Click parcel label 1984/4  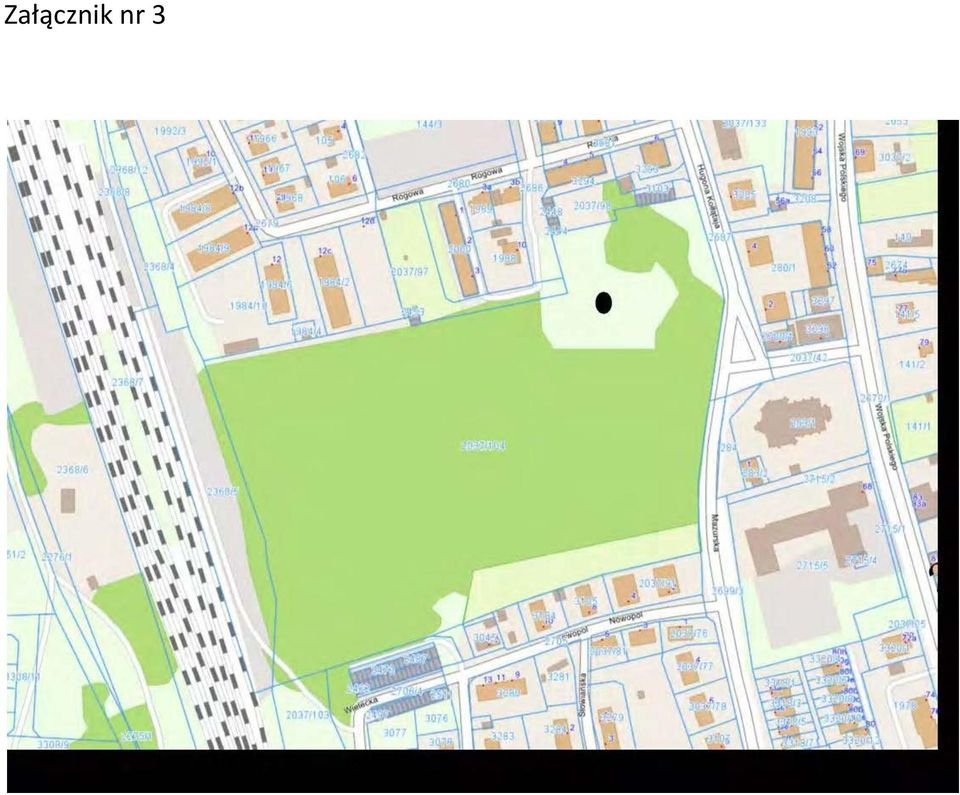[x=306, y=331]
